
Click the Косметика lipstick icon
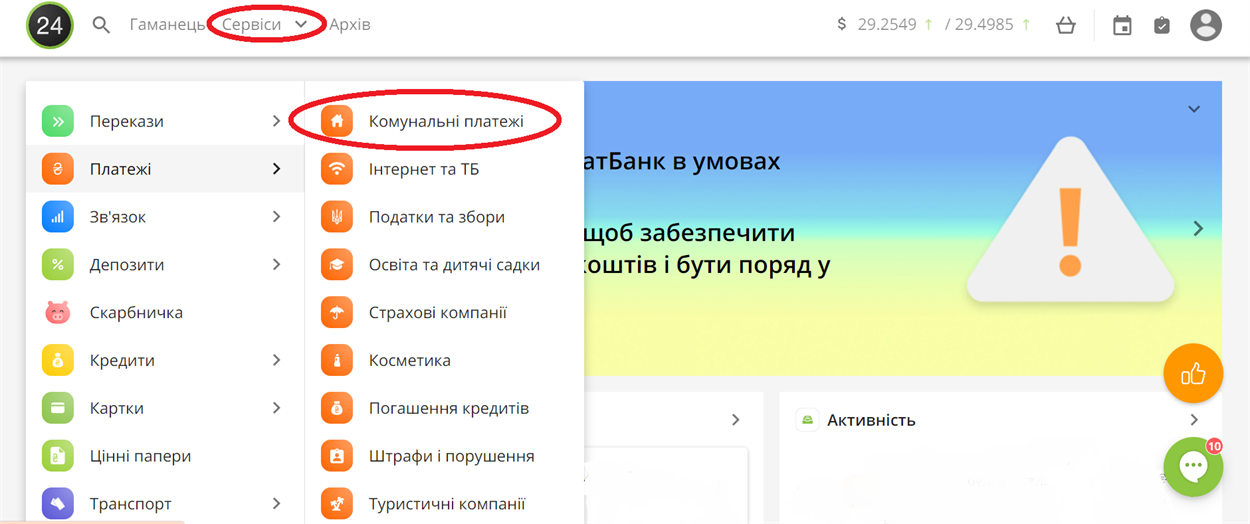point(337,361)
